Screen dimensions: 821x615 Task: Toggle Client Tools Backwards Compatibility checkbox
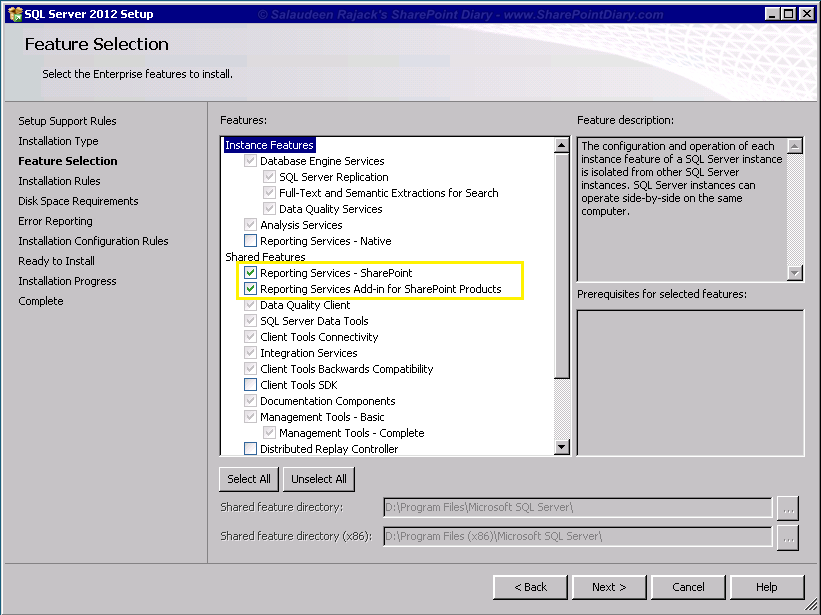point(250,369)
